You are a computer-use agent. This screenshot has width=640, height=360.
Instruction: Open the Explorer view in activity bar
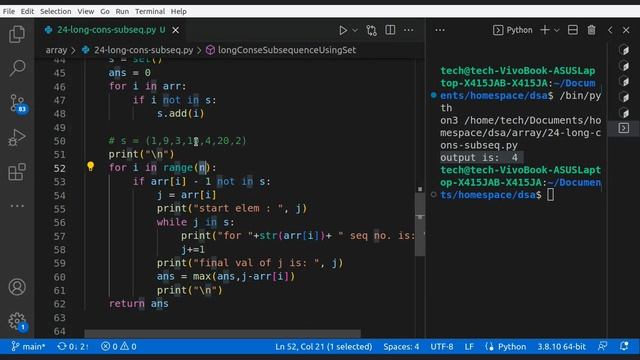[x=17, y=34]
